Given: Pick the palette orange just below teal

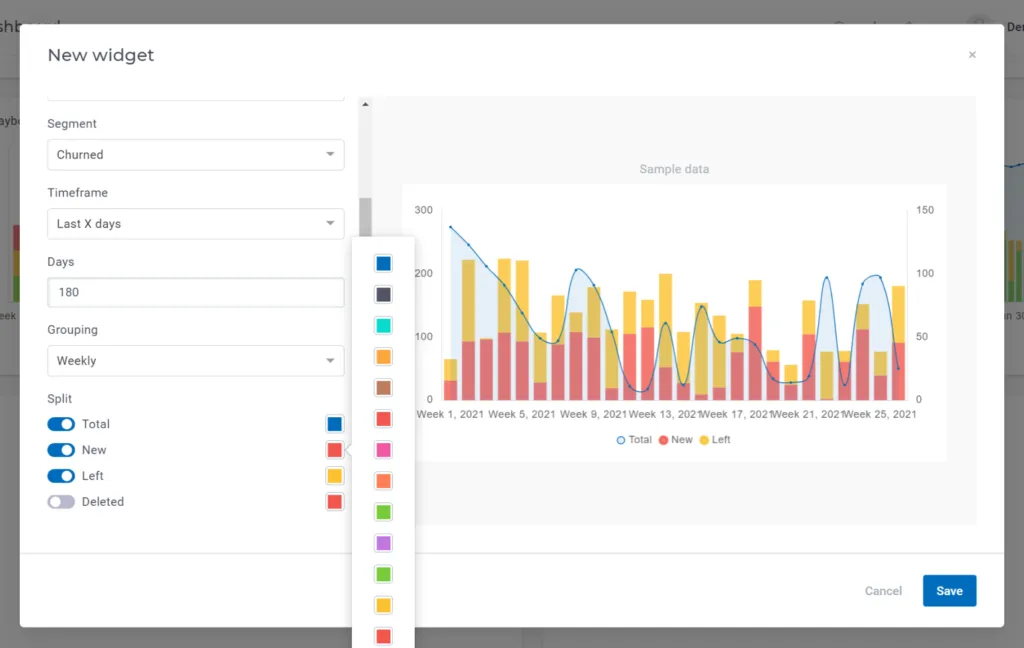Looking at the screenshot, I should pyautogui.click(x=383, y=357).
